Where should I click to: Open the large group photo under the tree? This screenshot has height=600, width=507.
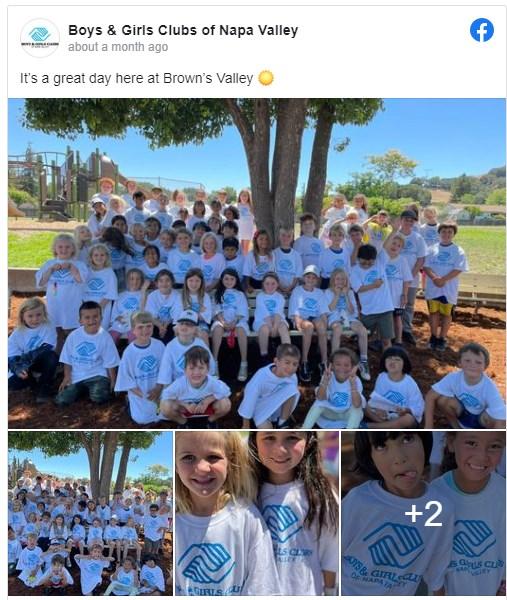[257, 263]
